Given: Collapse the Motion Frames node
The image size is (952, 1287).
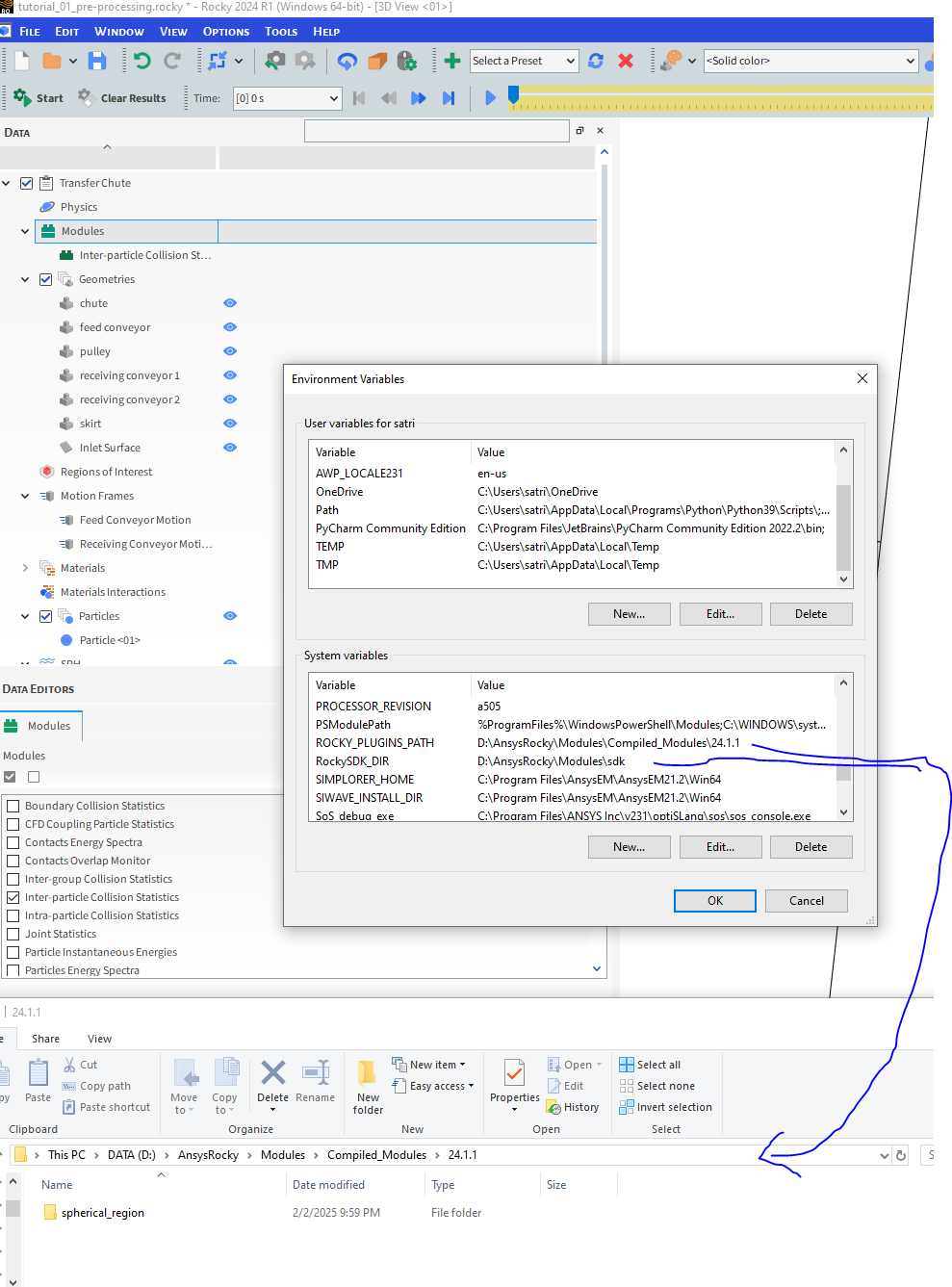Looking at the screenshot, I should tap(25, 496).
